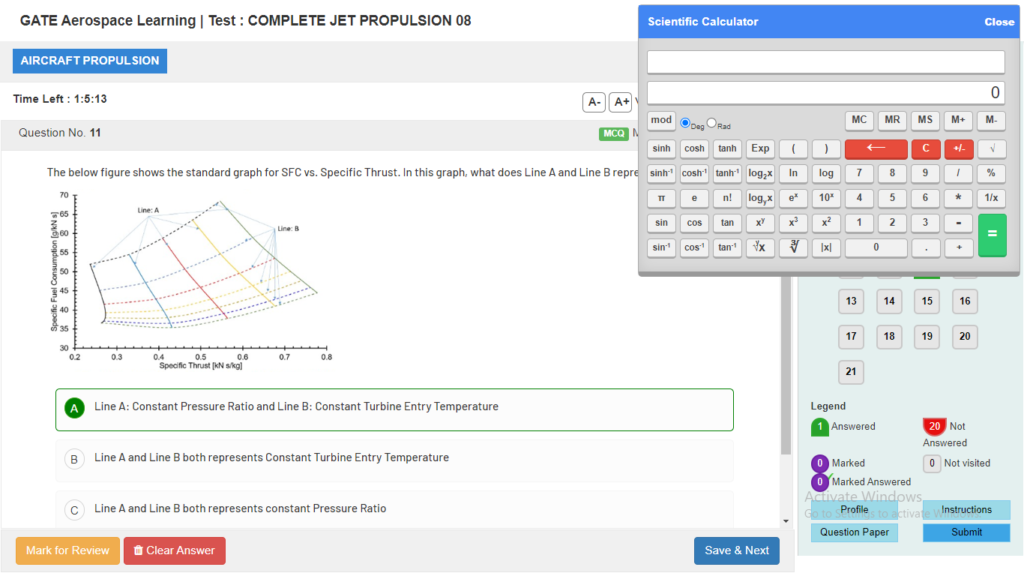
Task: Click the square root key
Action: coord(991,148)
